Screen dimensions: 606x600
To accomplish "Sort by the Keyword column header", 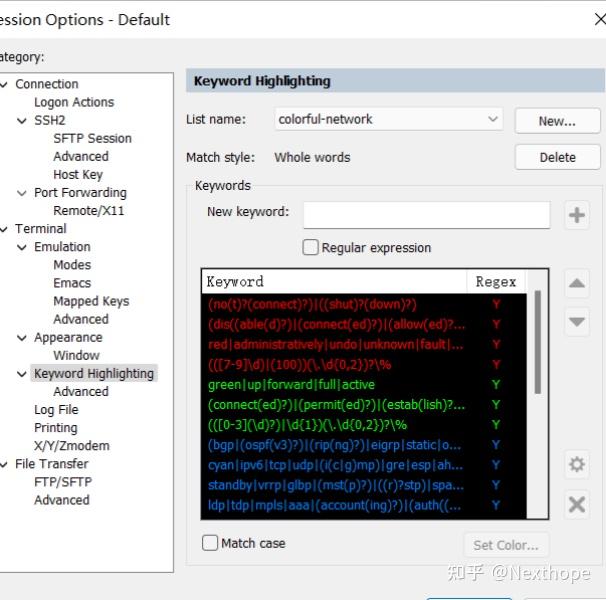I will (334, 281).
